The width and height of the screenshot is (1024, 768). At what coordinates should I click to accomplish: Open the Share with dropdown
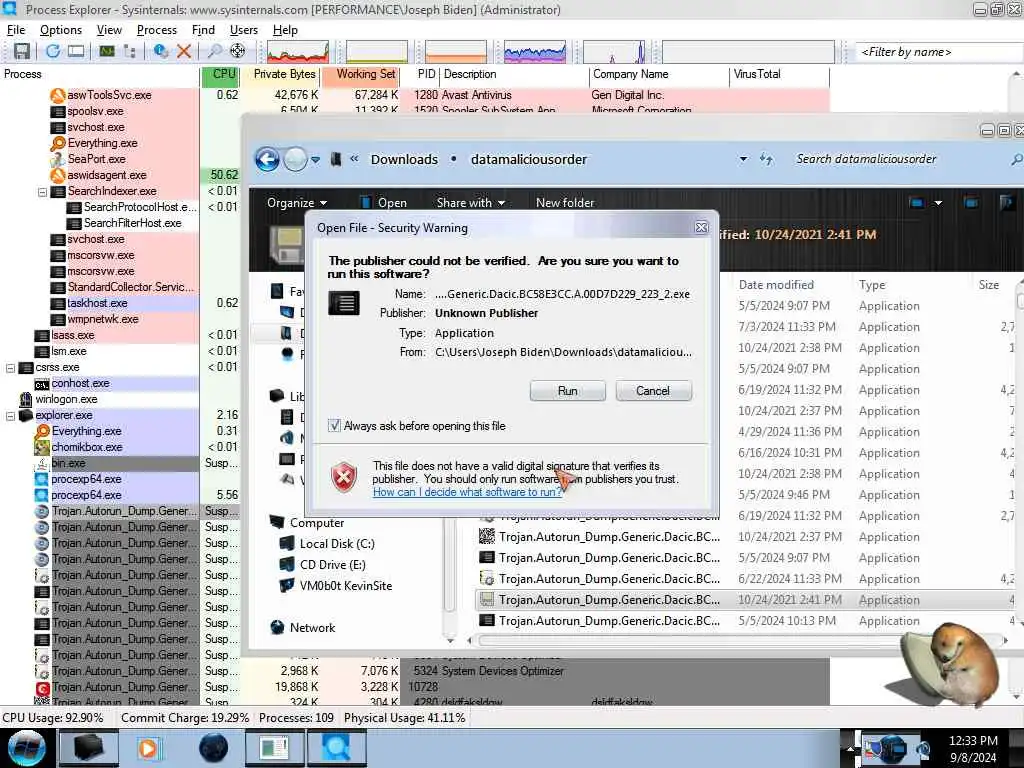pyautogui.click(x=471, y=203)
